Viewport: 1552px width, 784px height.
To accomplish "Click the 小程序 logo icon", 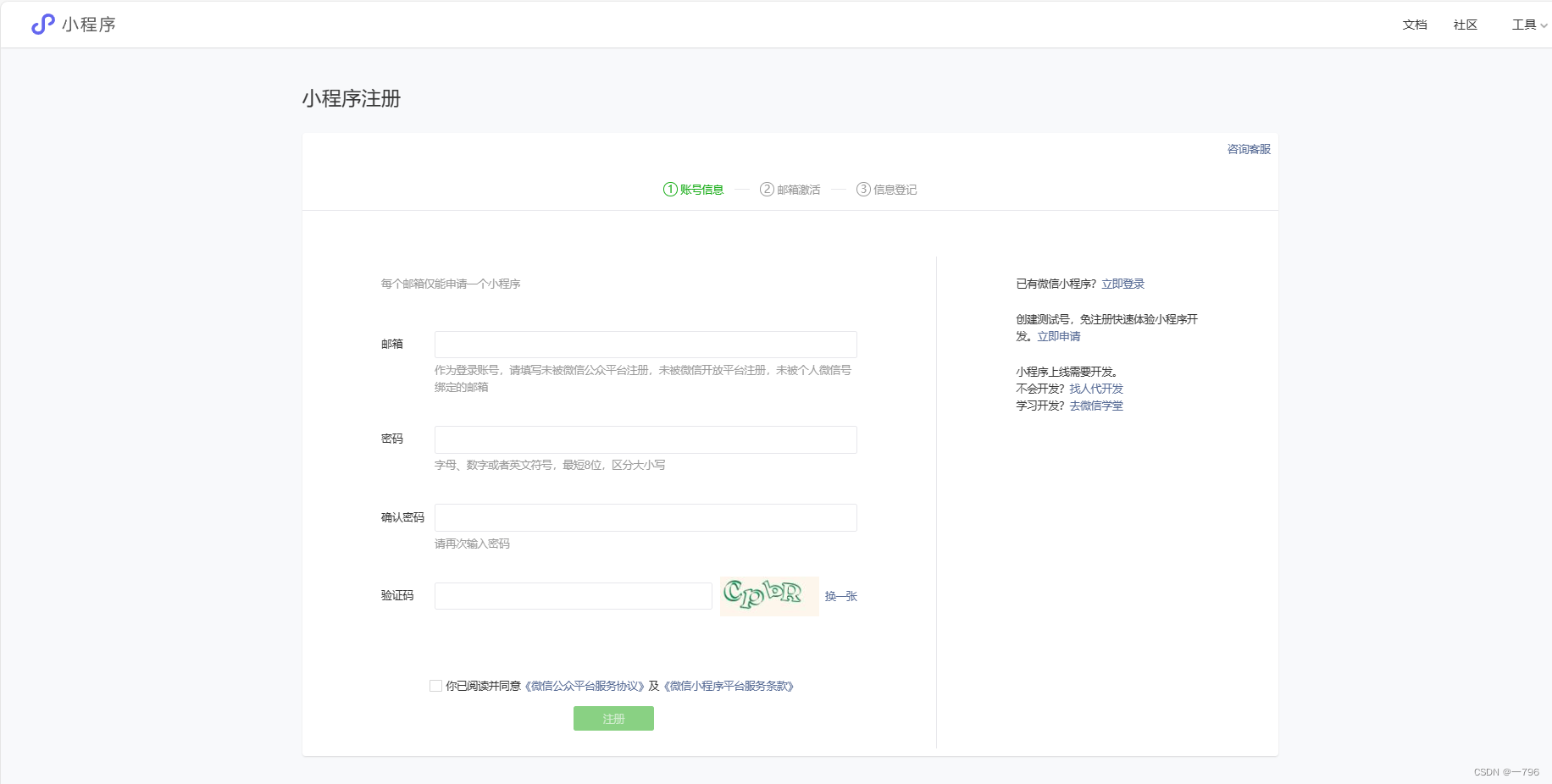I will 43,25.
